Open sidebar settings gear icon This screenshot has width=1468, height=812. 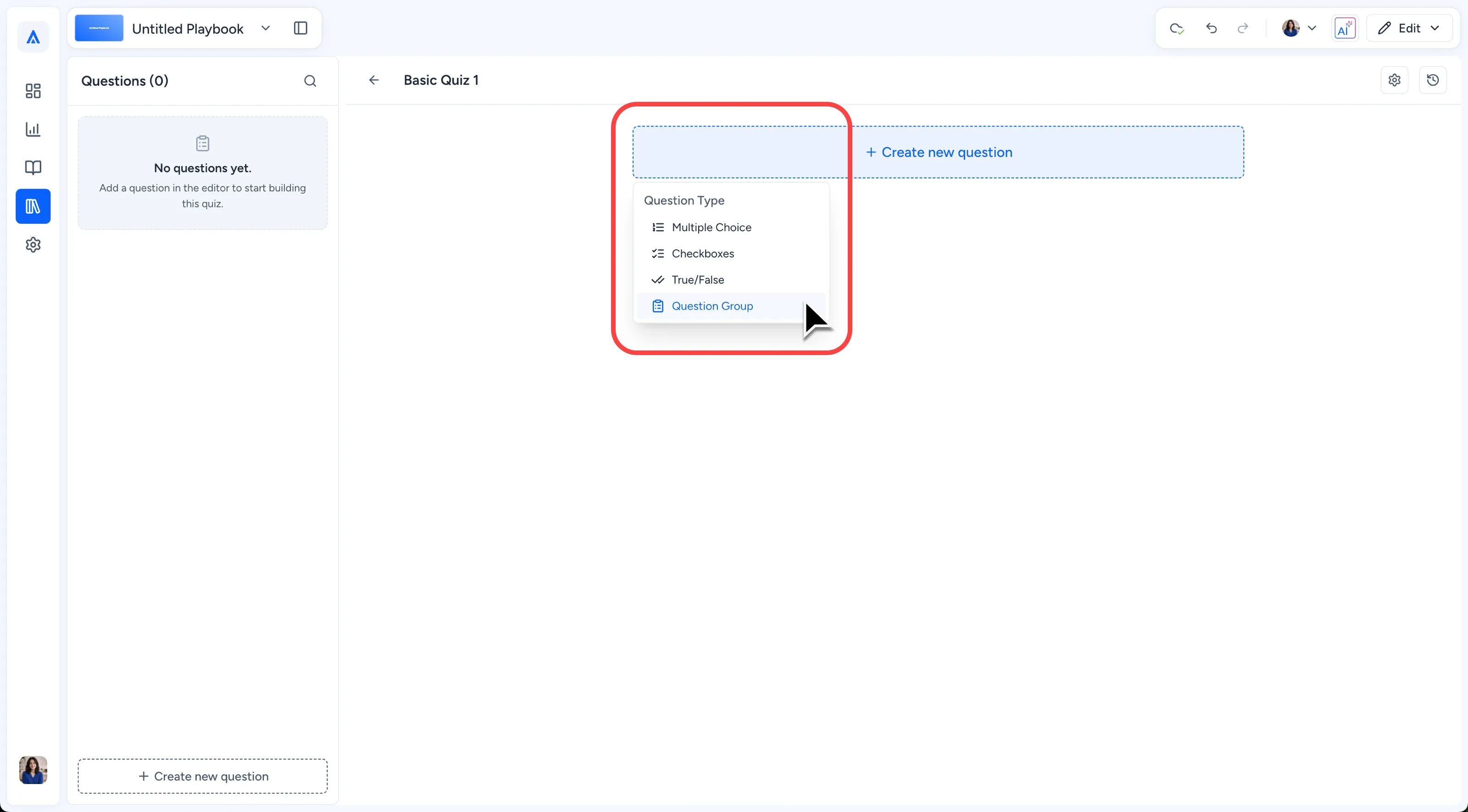pyautogui.click(x=33, y=245)
